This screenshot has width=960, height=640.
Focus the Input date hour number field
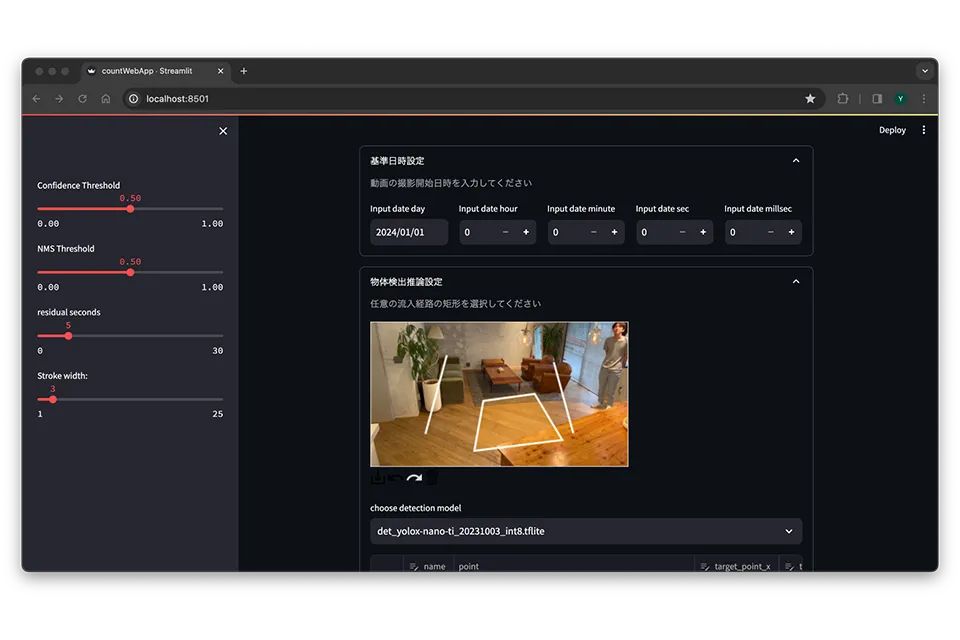pyautogui.click(x=478, y=232)
